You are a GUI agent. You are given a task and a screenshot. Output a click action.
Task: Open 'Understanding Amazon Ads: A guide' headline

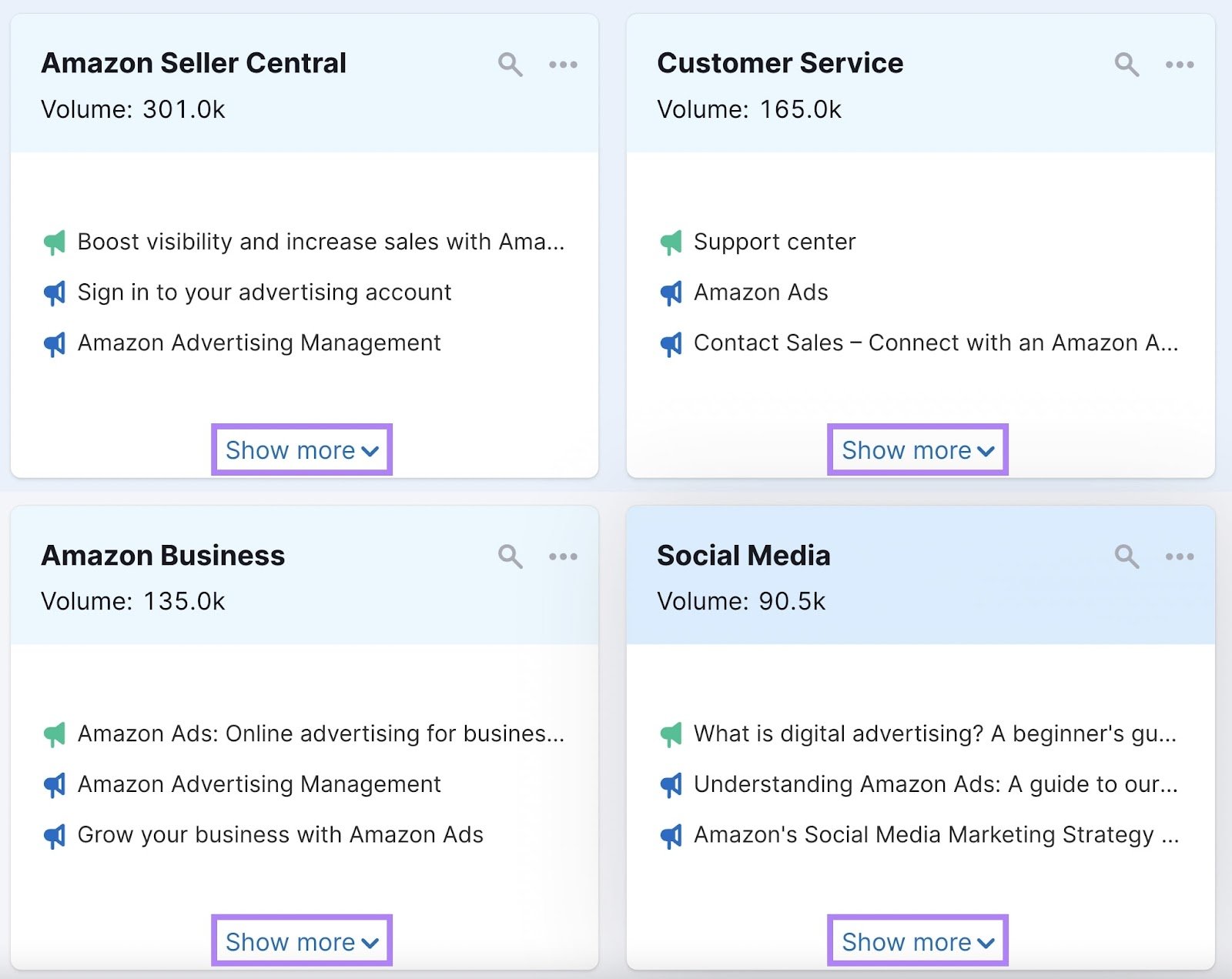[x=935, y=784]
